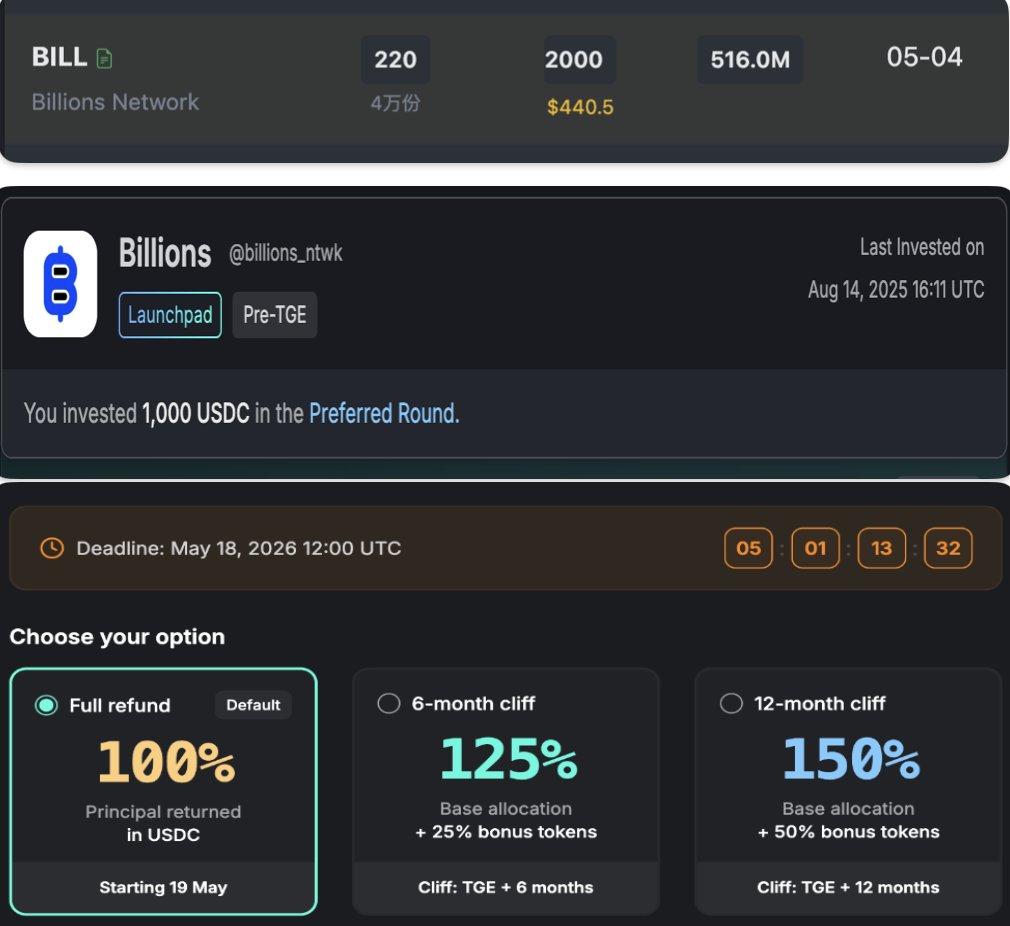Click the 220 value badge
The width and height of the screenshot is (1010, 926).
pyautogui.click(x=395, y=60)
